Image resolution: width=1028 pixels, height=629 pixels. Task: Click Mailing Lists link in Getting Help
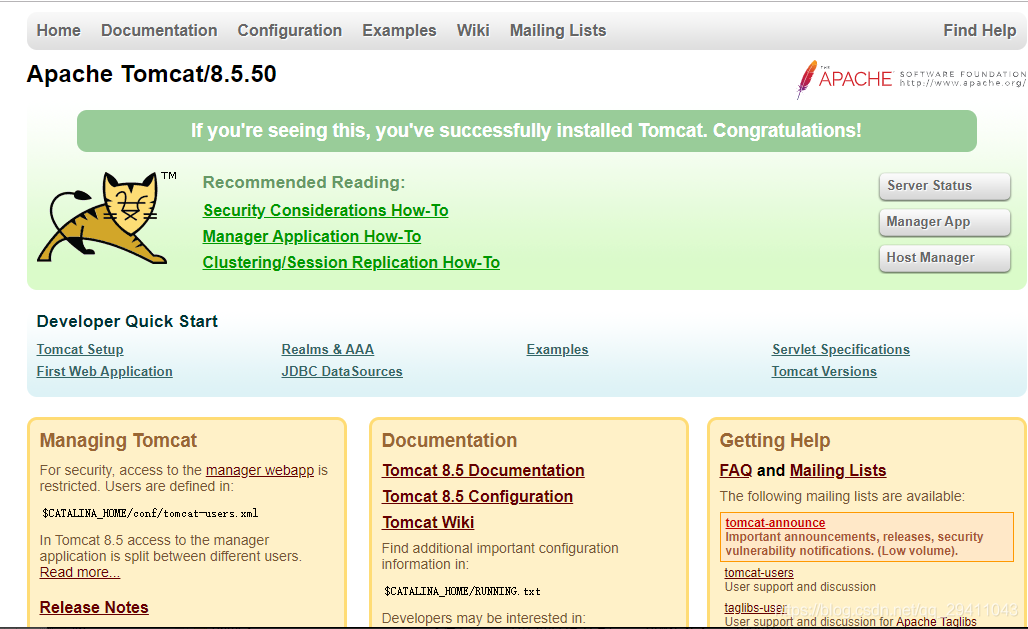(x=838, y=470)
